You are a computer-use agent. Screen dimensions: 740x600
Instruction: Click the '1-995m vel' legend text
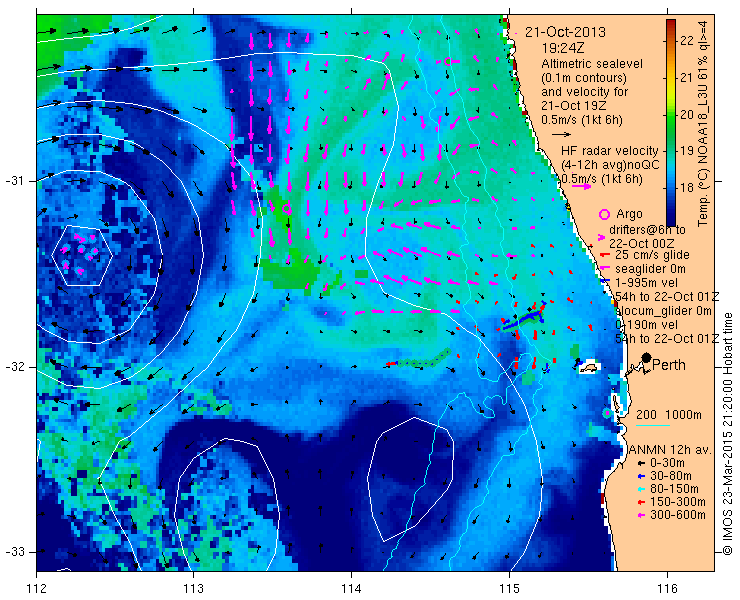(647, 283)
